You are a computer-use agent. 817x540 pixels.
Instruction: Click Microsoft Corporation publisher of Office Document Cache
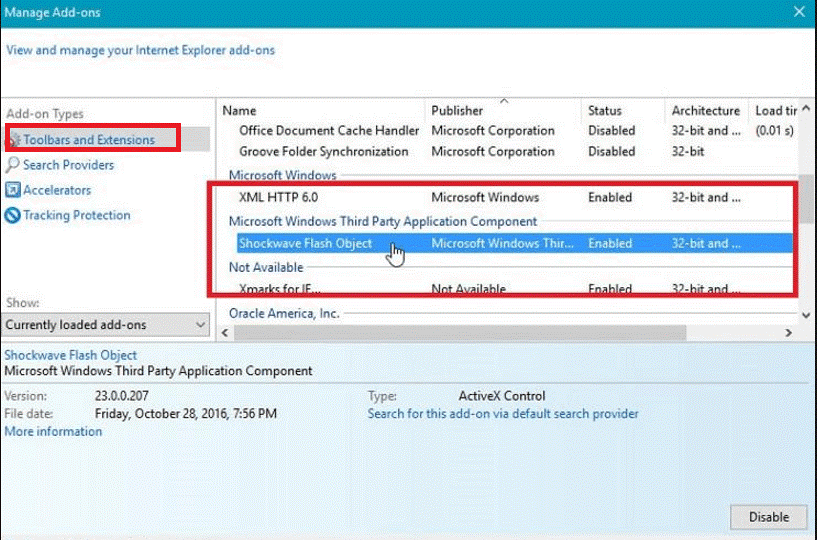pos(493,131)
